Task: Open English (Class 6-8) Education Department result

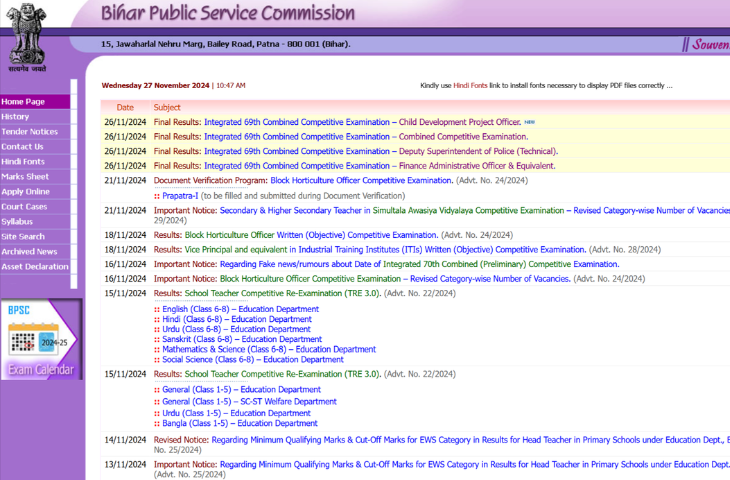Action: (x=240, y=309)
